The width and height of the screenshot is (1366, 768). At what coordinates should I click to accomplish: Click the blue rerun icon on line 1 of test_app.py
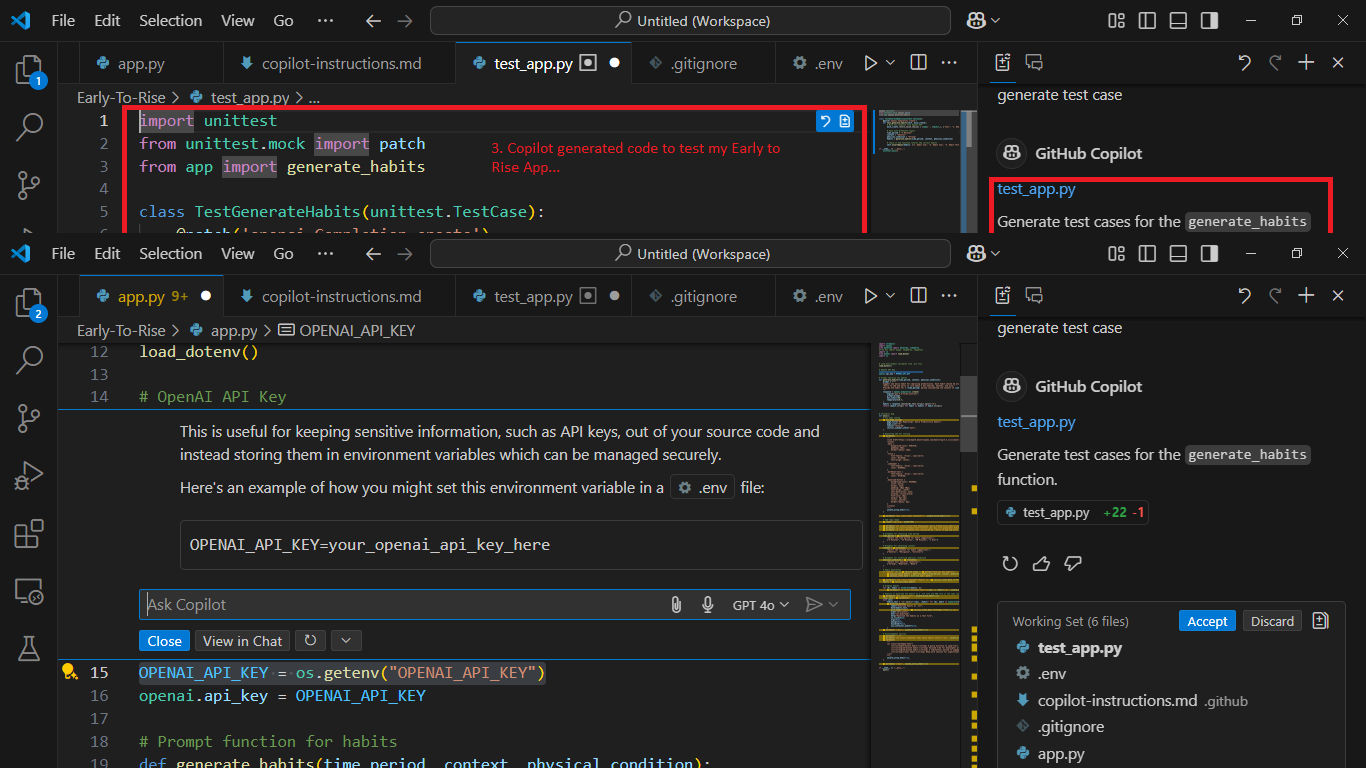point(825,121)
